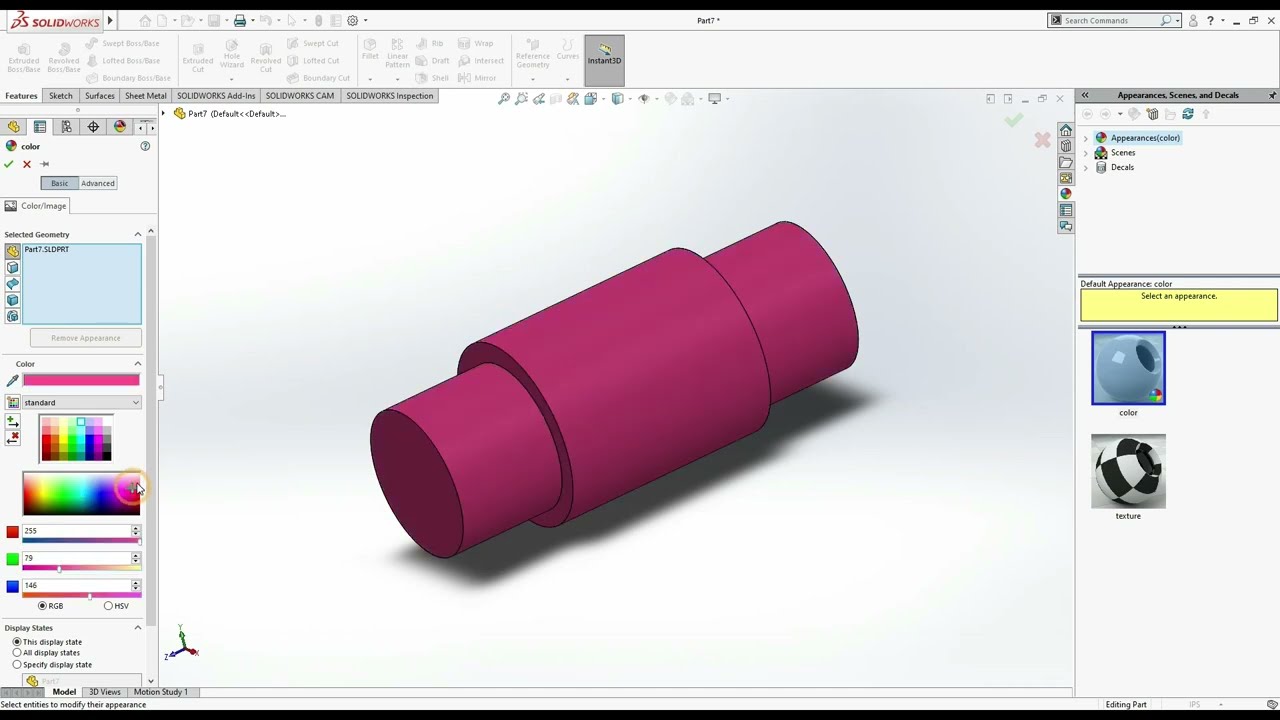Click the Zoom to Fit view icon

[x=504, y=98]
